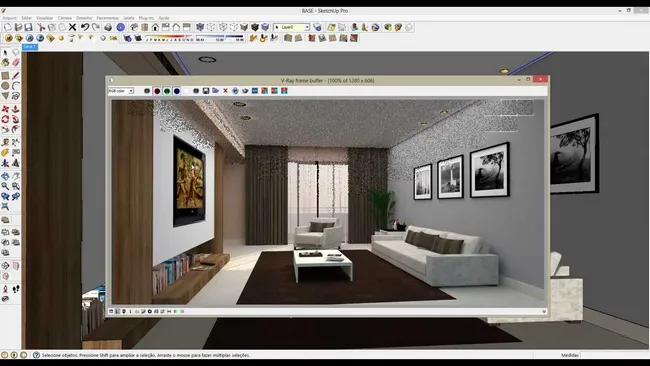
Task: Click the X-ray face style icon
Action: pos(200,27)
